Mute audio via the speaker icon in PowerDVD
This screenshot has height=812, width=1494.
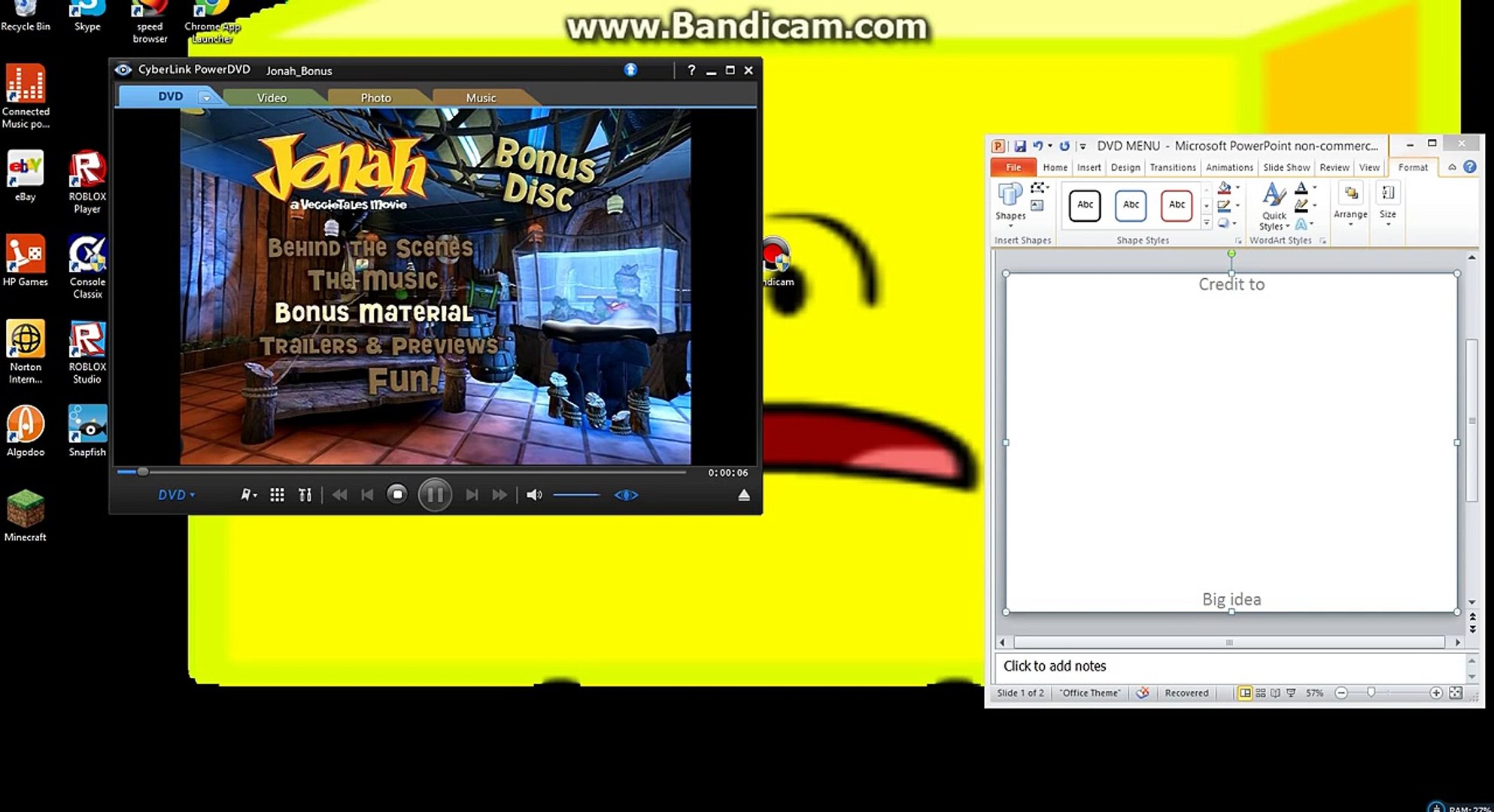pyautogui.click(x=535, y=495)
